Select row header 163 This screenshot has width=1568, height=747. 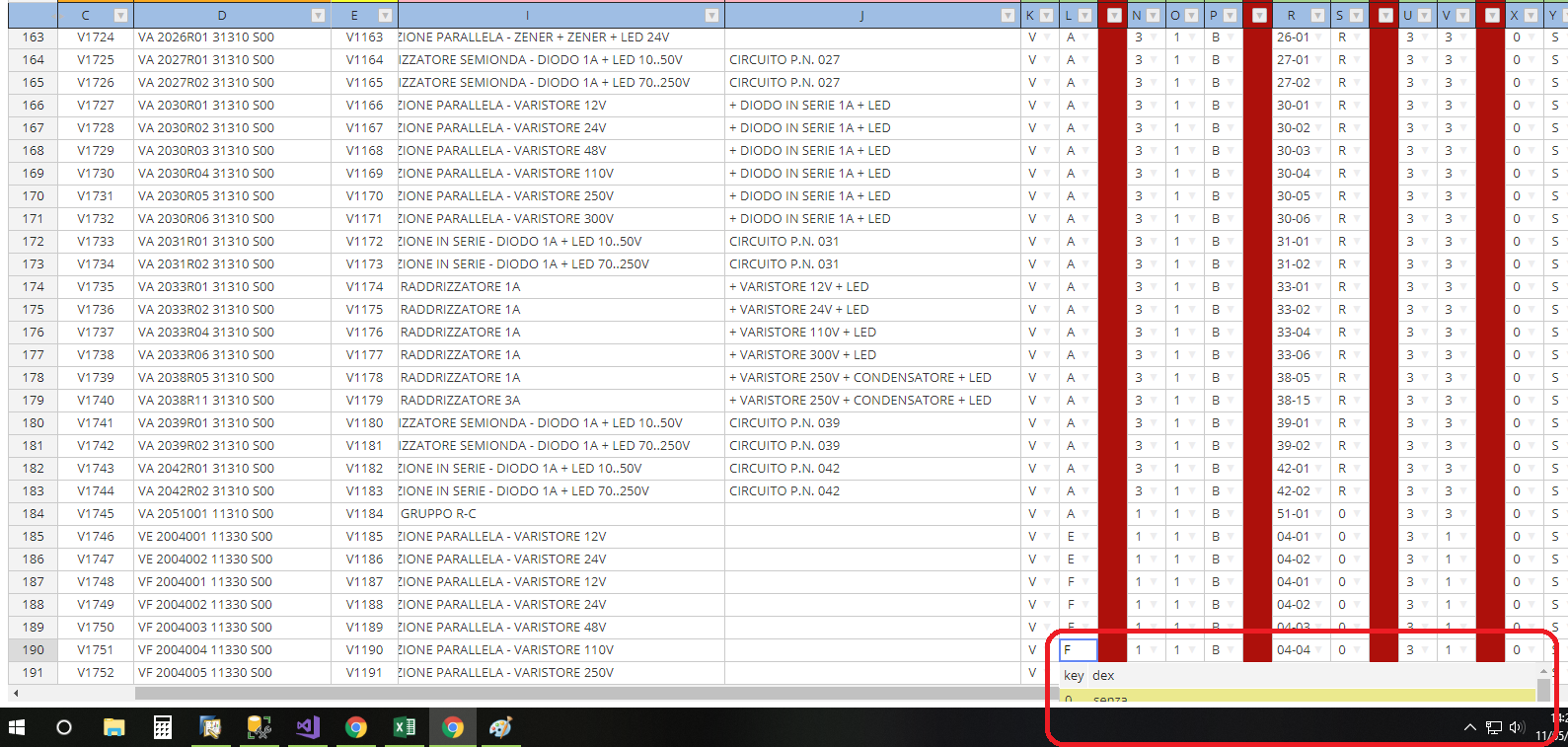point(33,37)
